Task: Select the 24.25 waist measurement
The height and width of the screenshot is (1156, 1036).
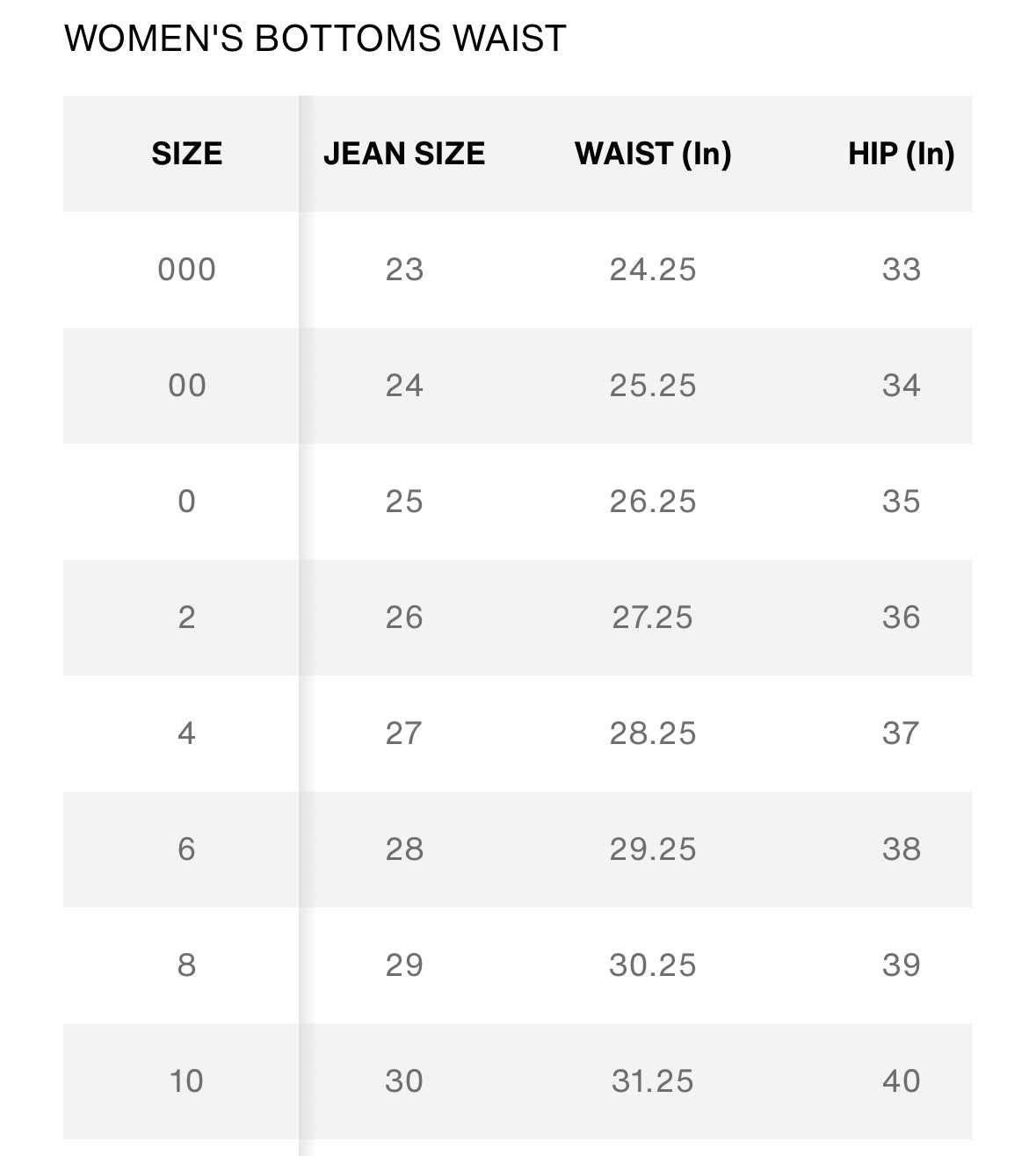Action: (x=653, y=270)
